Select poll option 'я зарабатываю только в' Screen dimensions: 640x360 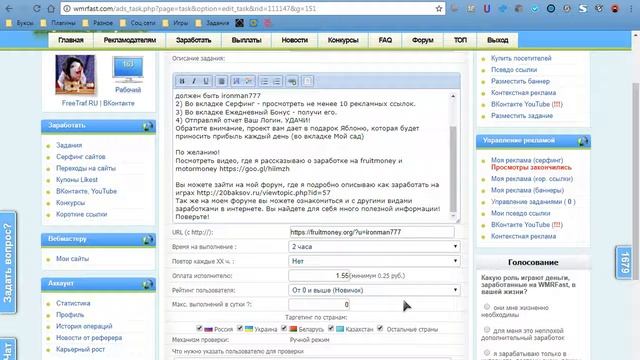[x=487, y=352]
